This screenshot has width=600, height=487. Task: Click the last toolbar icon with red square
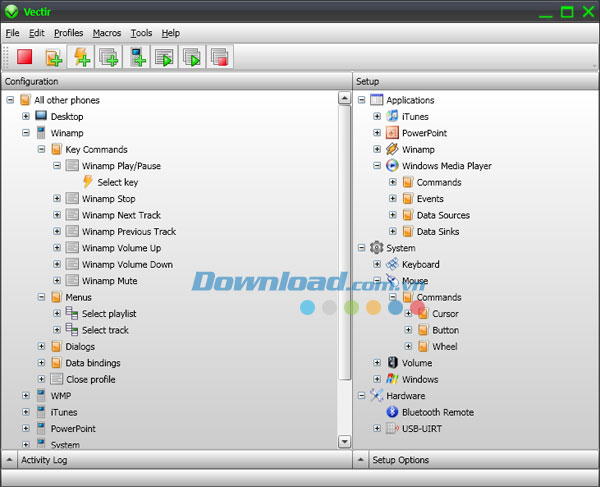click(x=219, y=57)
